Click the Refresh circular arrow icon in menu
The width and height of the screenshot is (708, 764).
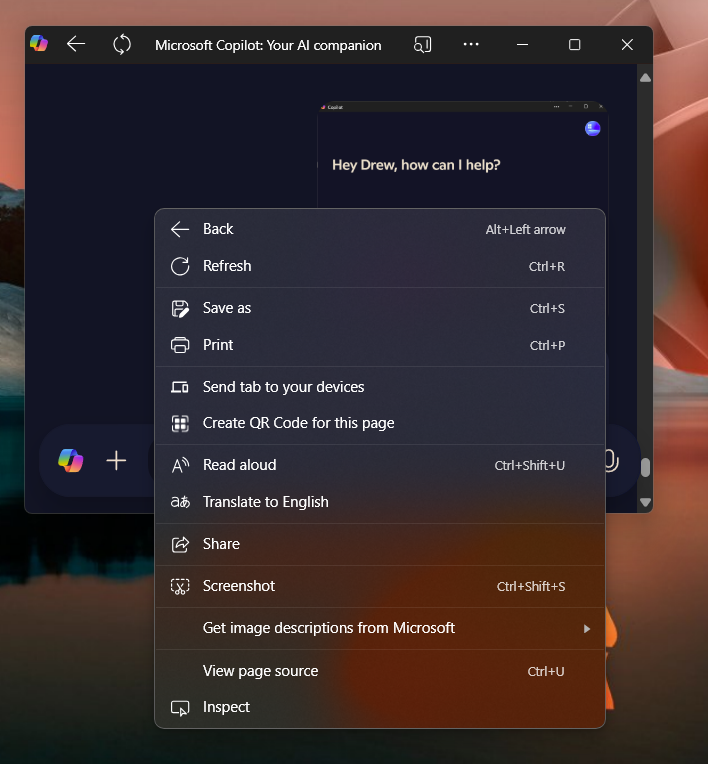(180, 266)
